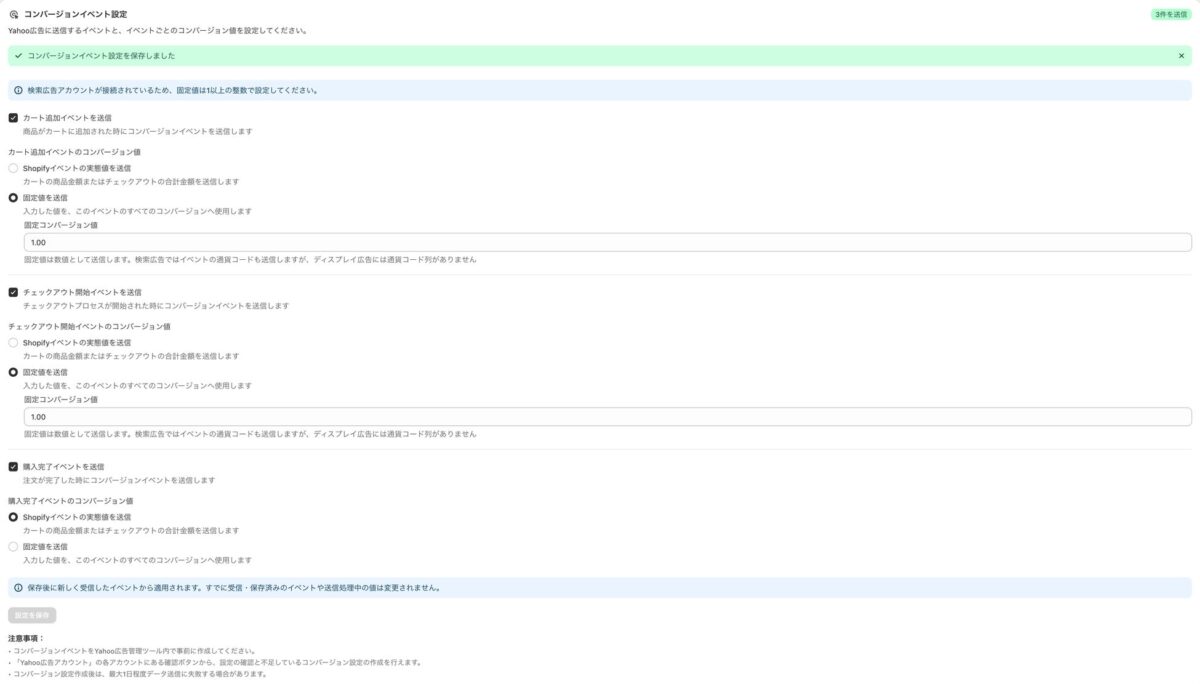Click the カート追加イベントを送信 label text
The width and height of the screenshot is (1200, 684).
pyautogui.click(x=67, y=118)
